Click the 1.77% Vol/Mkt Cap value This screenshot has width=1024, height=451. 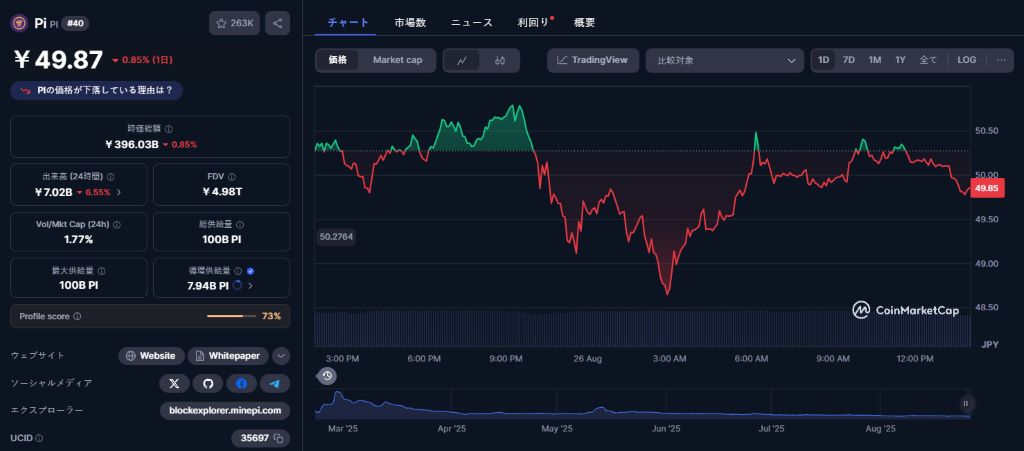pos(78,240)
